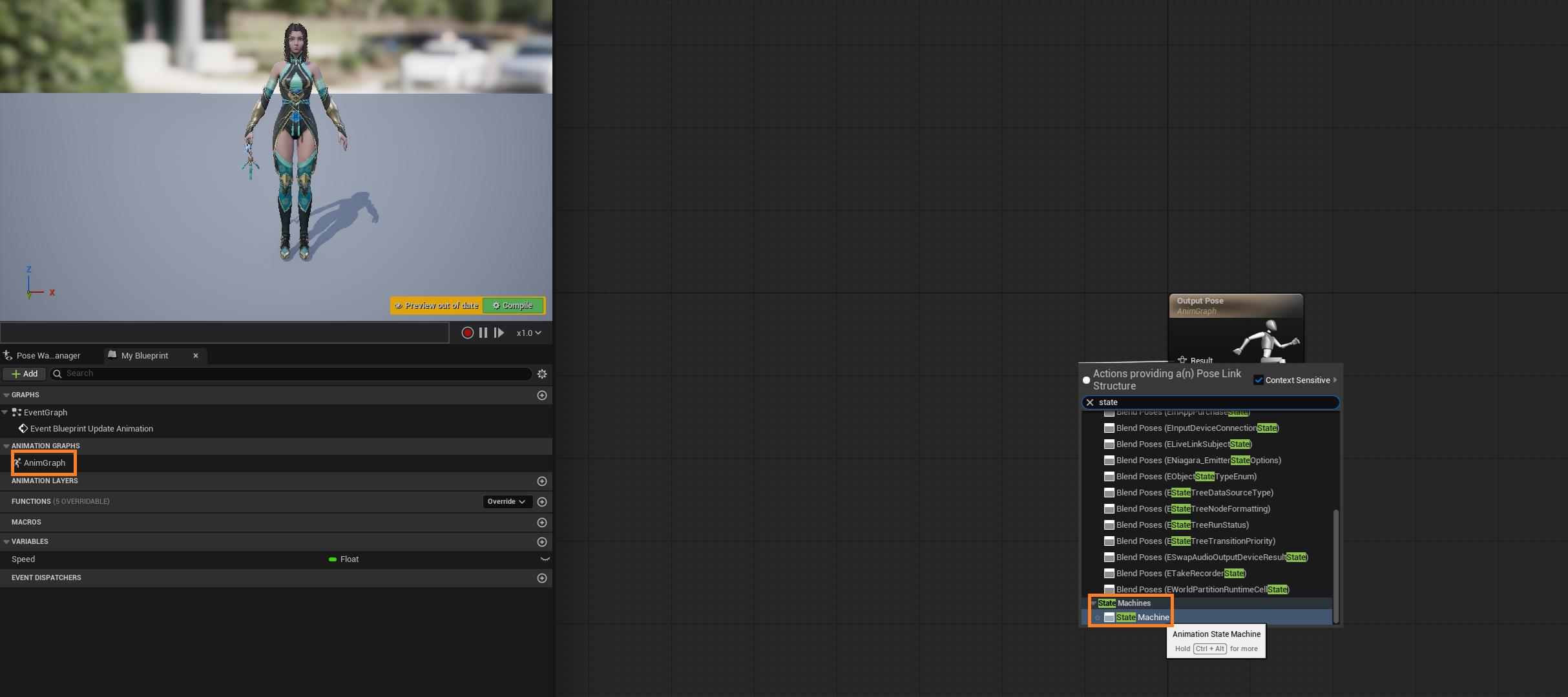Viewport: 1568px width, 697px height.
Task: Toggle Speed variable visibility eye
Action: tap(545, 559)
